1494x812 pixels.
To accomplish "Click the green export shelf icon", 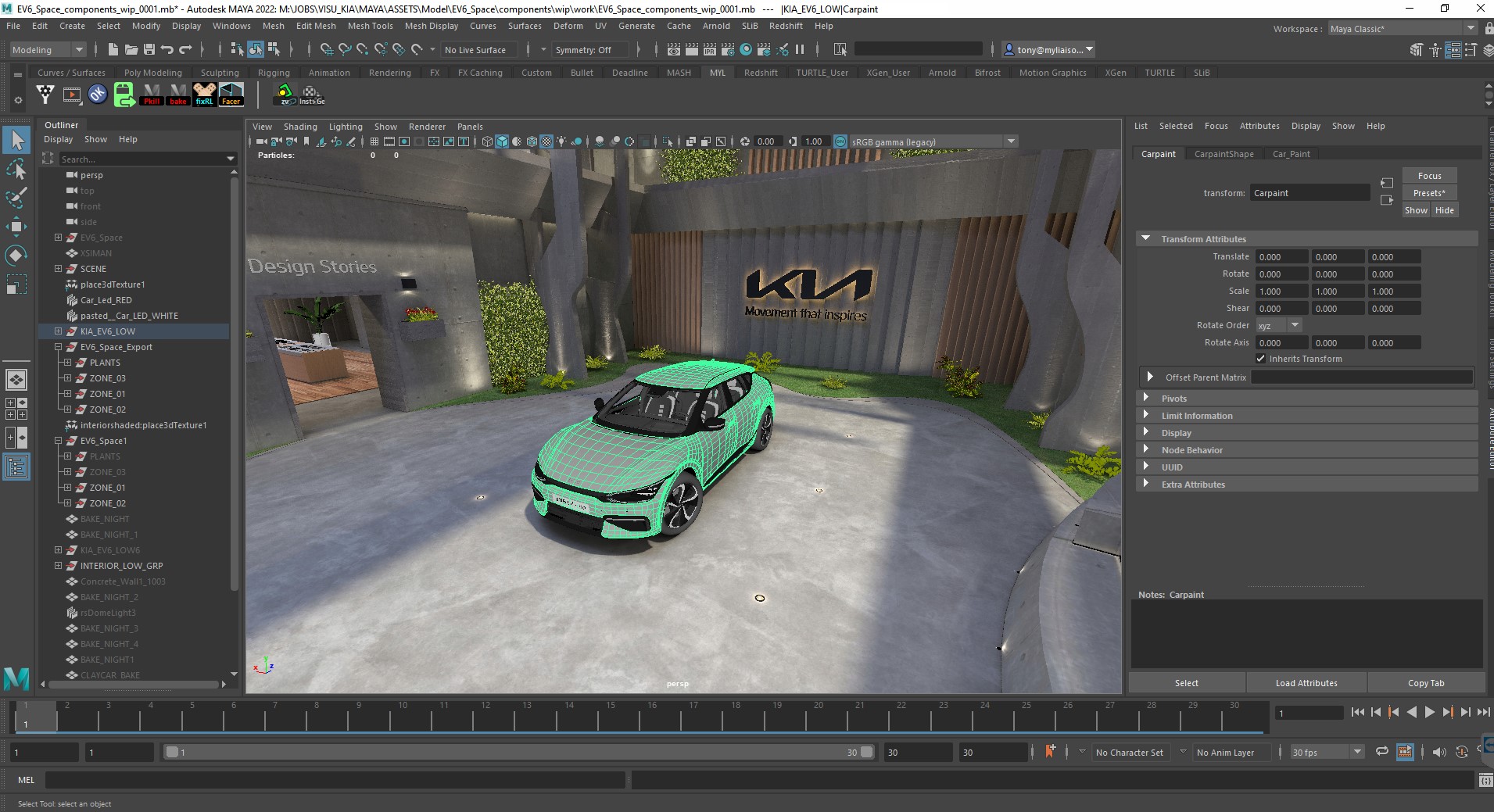I will [x=124, y=95].
